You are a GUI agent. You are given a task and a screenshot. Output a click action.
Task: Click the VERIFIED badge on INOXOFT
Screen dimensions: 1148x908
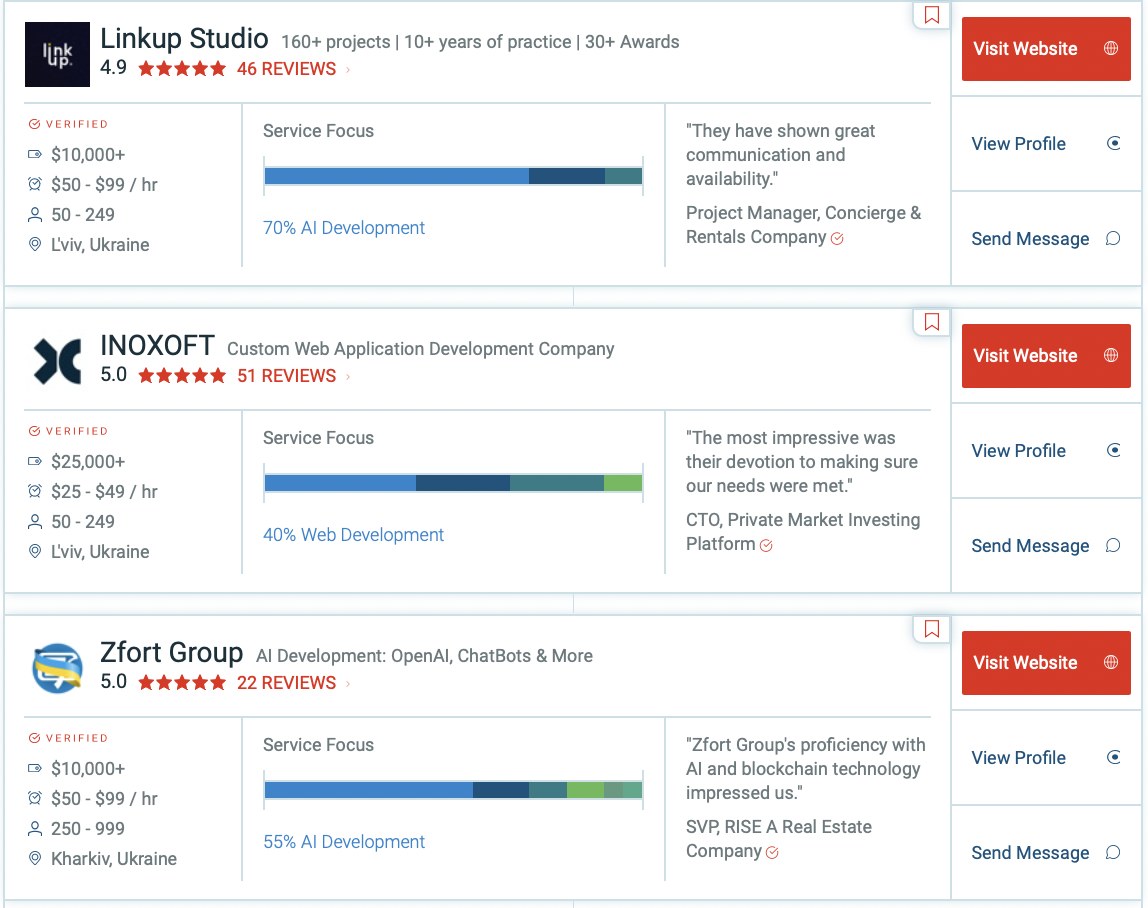pyautogui.click(x=68, y=431)
